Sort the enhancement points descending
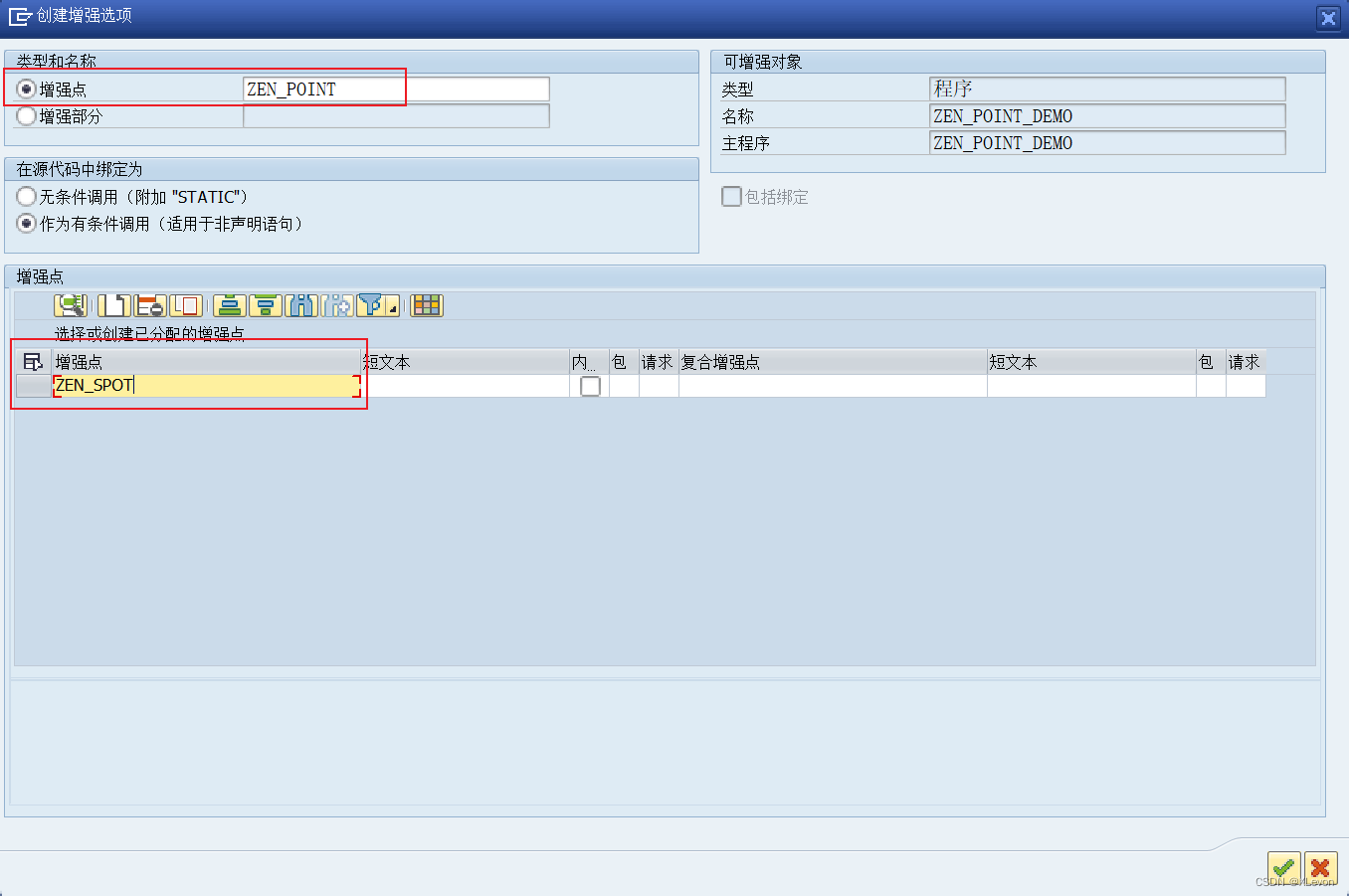 pyautogui.click(x=266, y=305)
